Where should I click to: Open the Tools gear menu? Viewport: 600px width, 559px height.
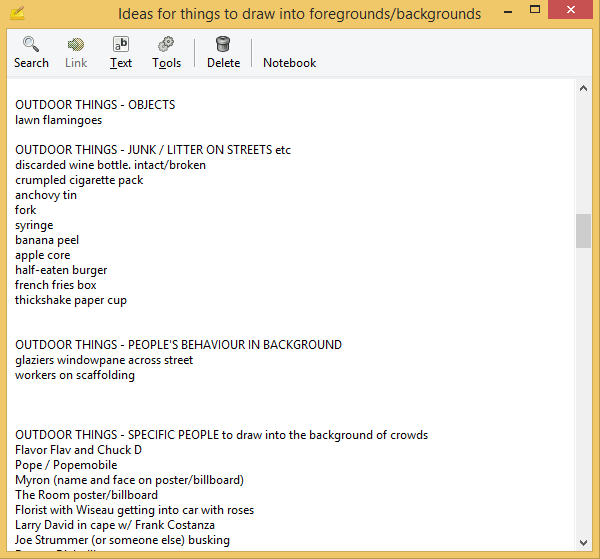click(166, 45)
